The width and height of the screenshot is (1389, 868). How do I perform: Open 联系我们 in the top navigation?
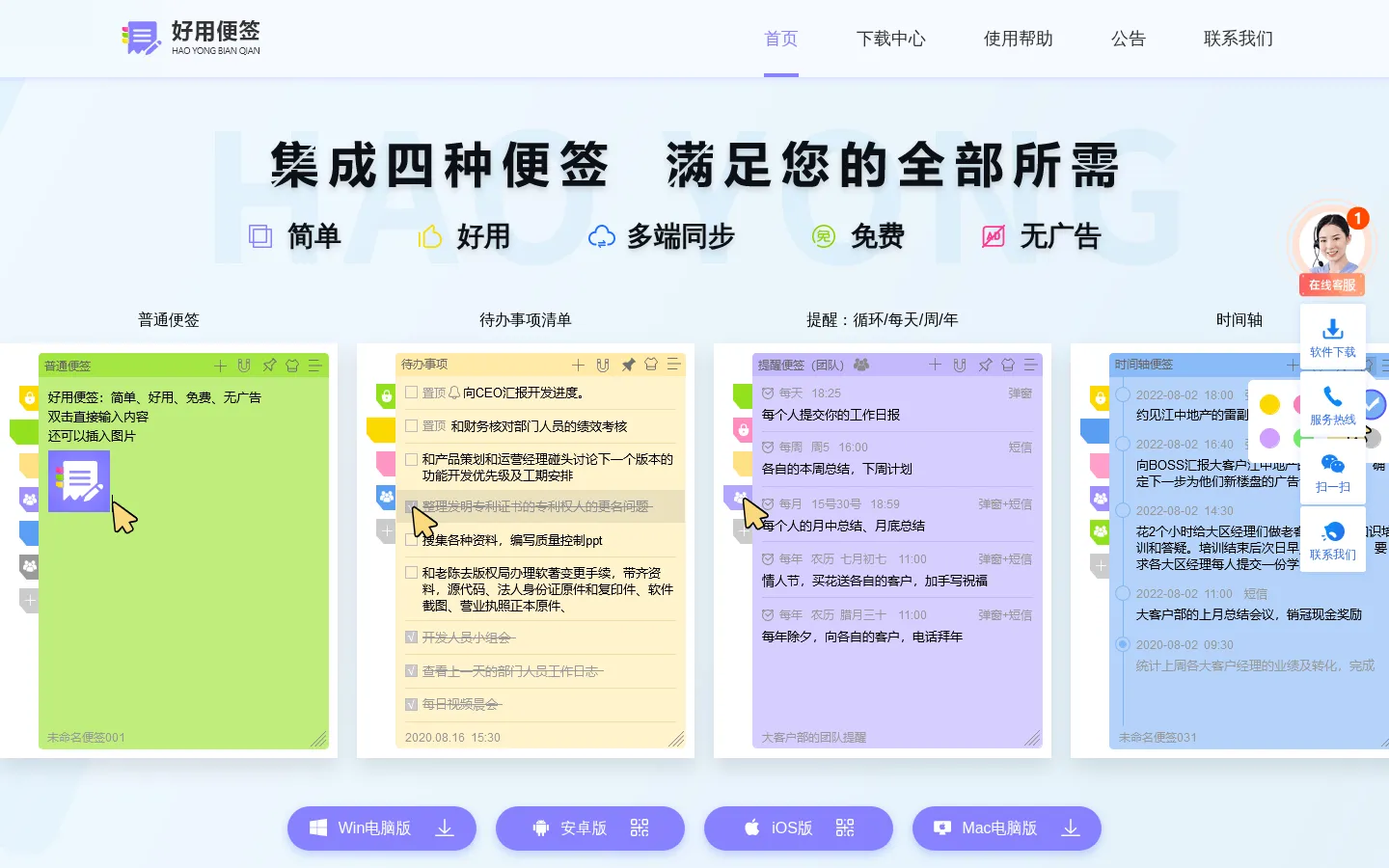(1239, 39)
